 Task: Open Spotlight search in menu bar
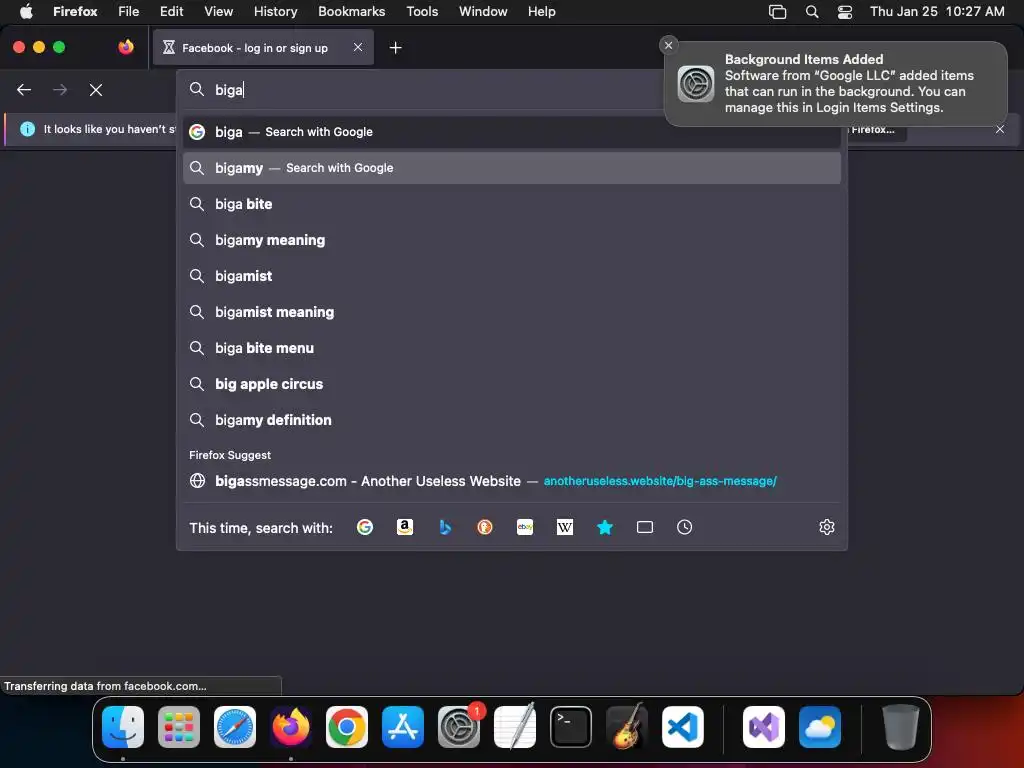tap(812, 12)
